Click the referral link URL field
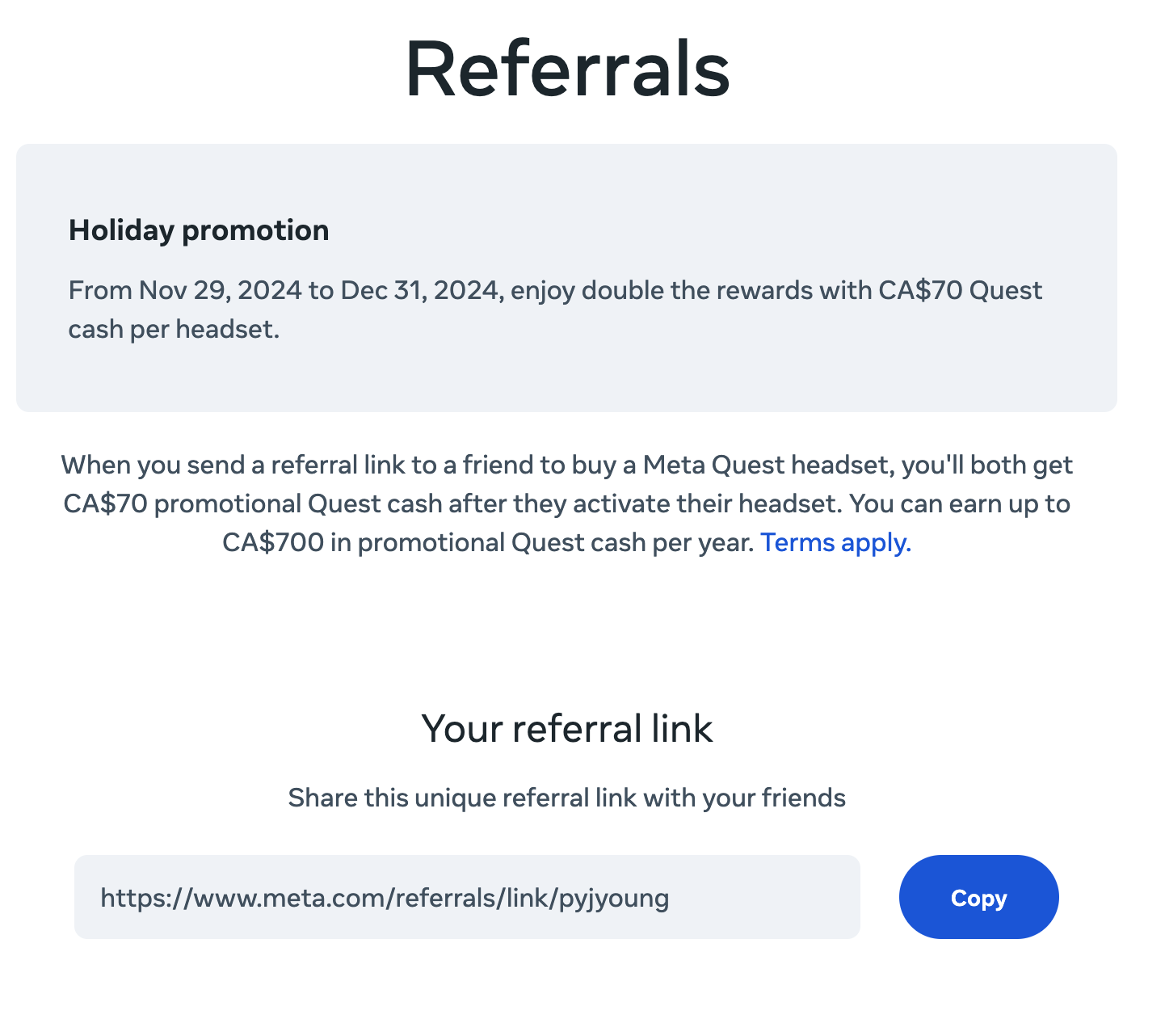 [x=466, y=897]
